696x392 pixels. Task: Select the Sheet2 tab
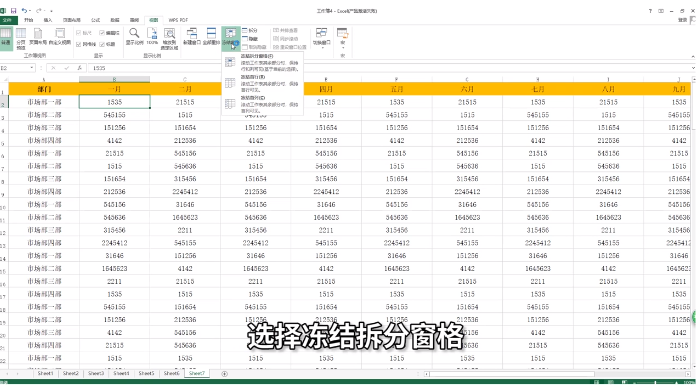pyautogui.click(x=71, y=373)
